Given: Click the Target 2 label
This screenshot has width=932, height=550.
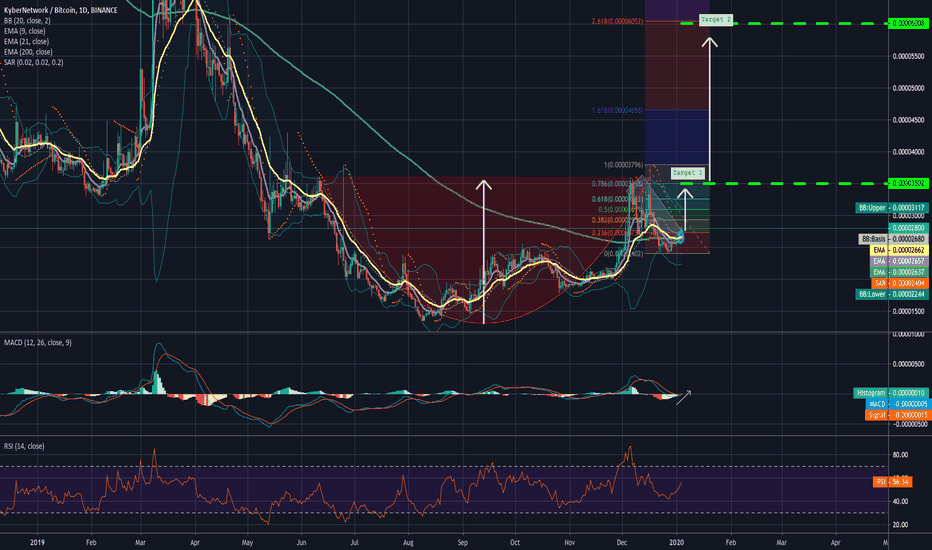Looking at the screenshot, I should point(716,20).
